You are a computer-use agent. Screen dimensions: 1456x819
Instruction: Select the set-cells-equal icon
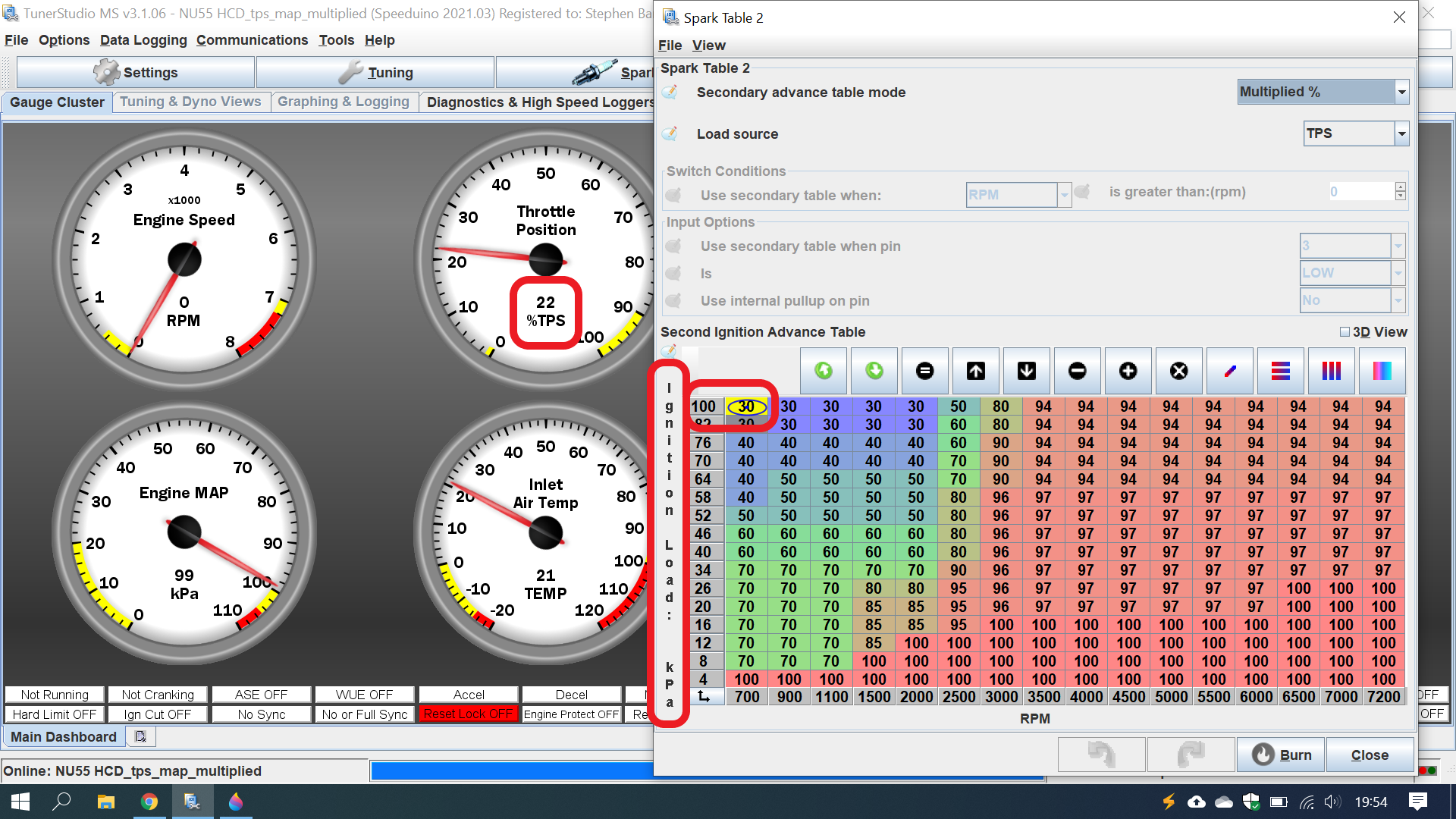[x=924, y=371]
